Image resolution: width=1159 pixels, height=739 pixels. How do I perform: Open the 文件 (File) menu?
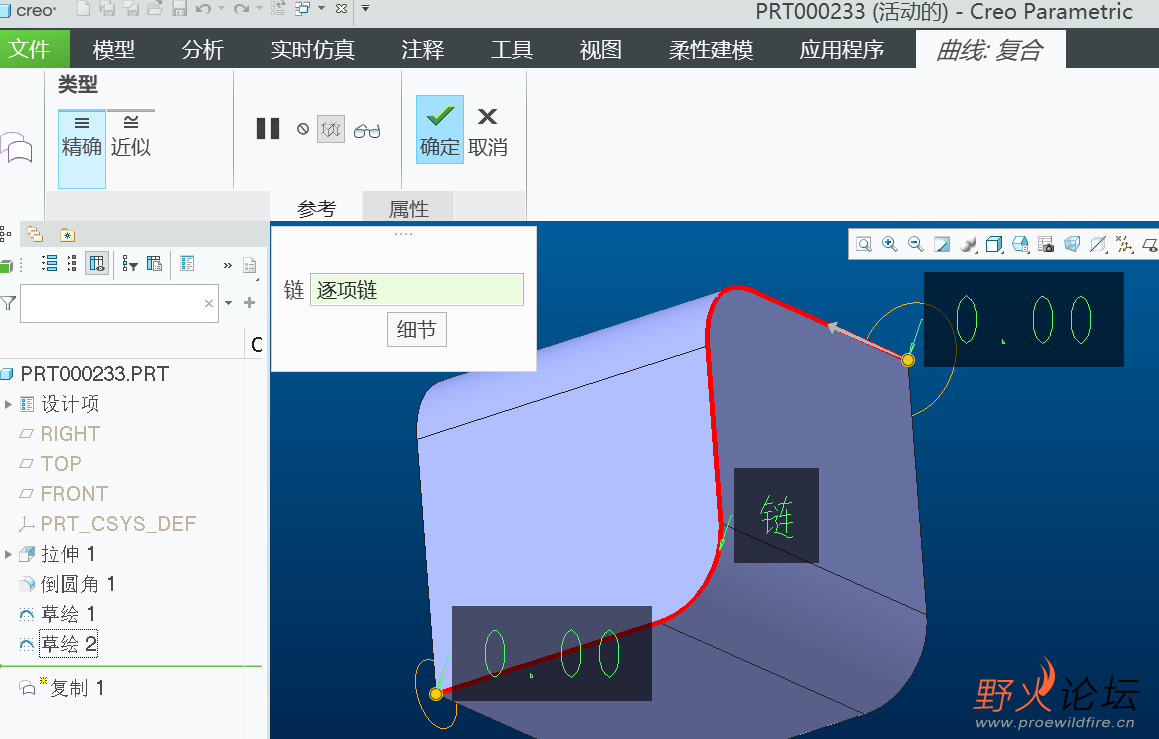coord(30,49)
